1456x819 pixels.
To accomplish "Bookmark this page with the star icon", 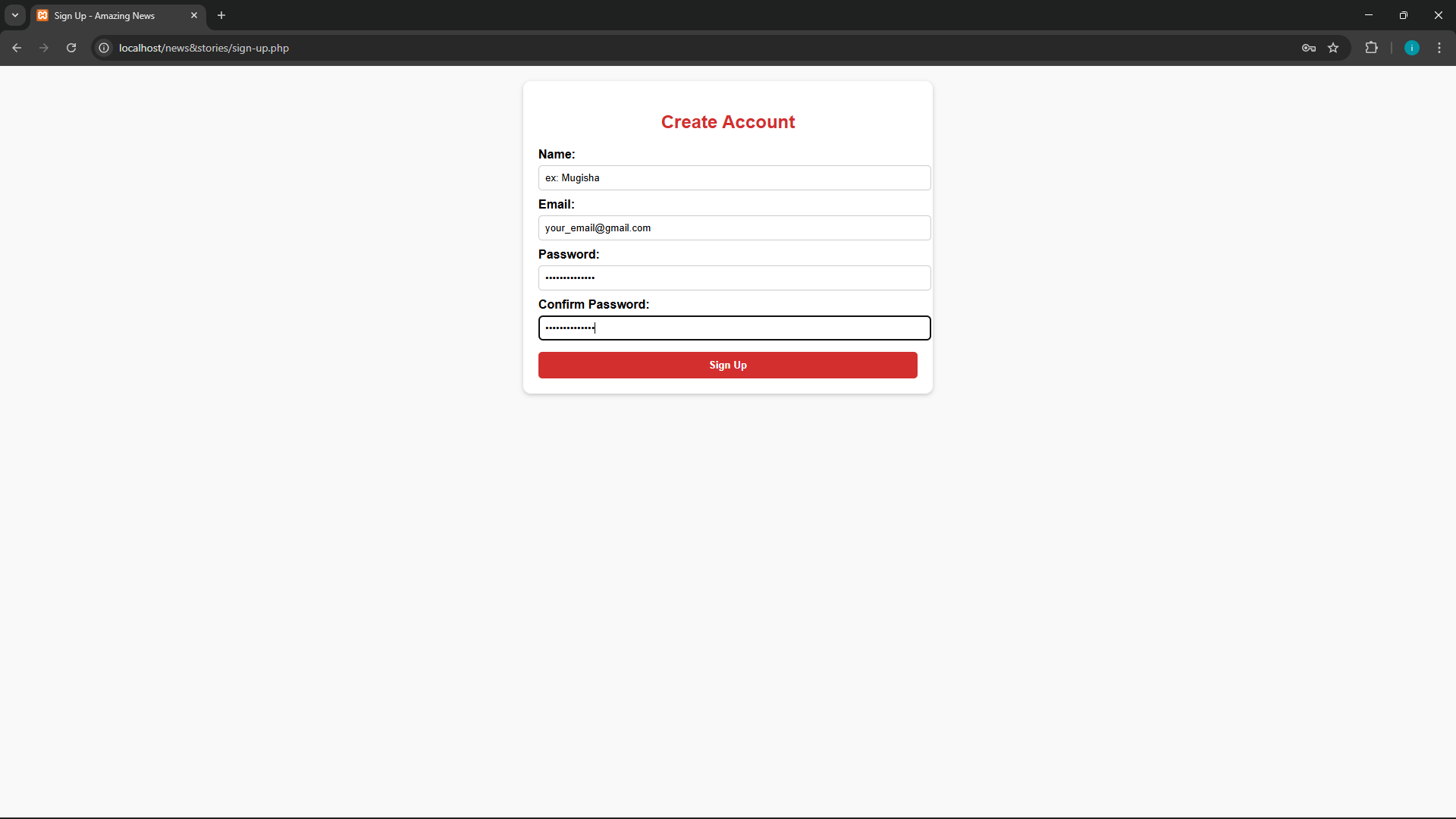I will 1334,47.
